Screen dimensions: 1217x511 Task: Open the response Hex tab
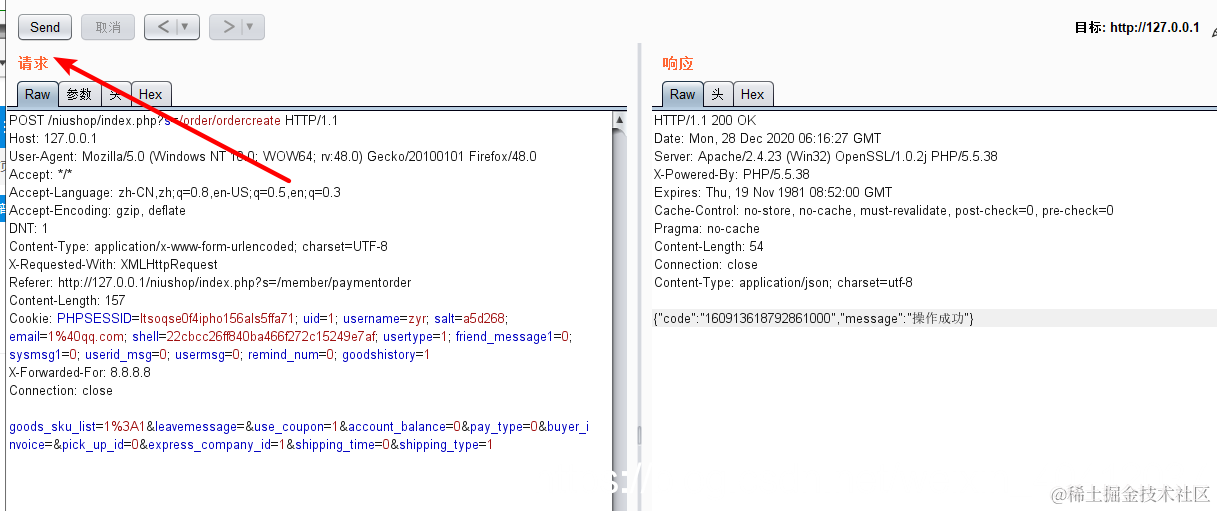pos(753,94)
